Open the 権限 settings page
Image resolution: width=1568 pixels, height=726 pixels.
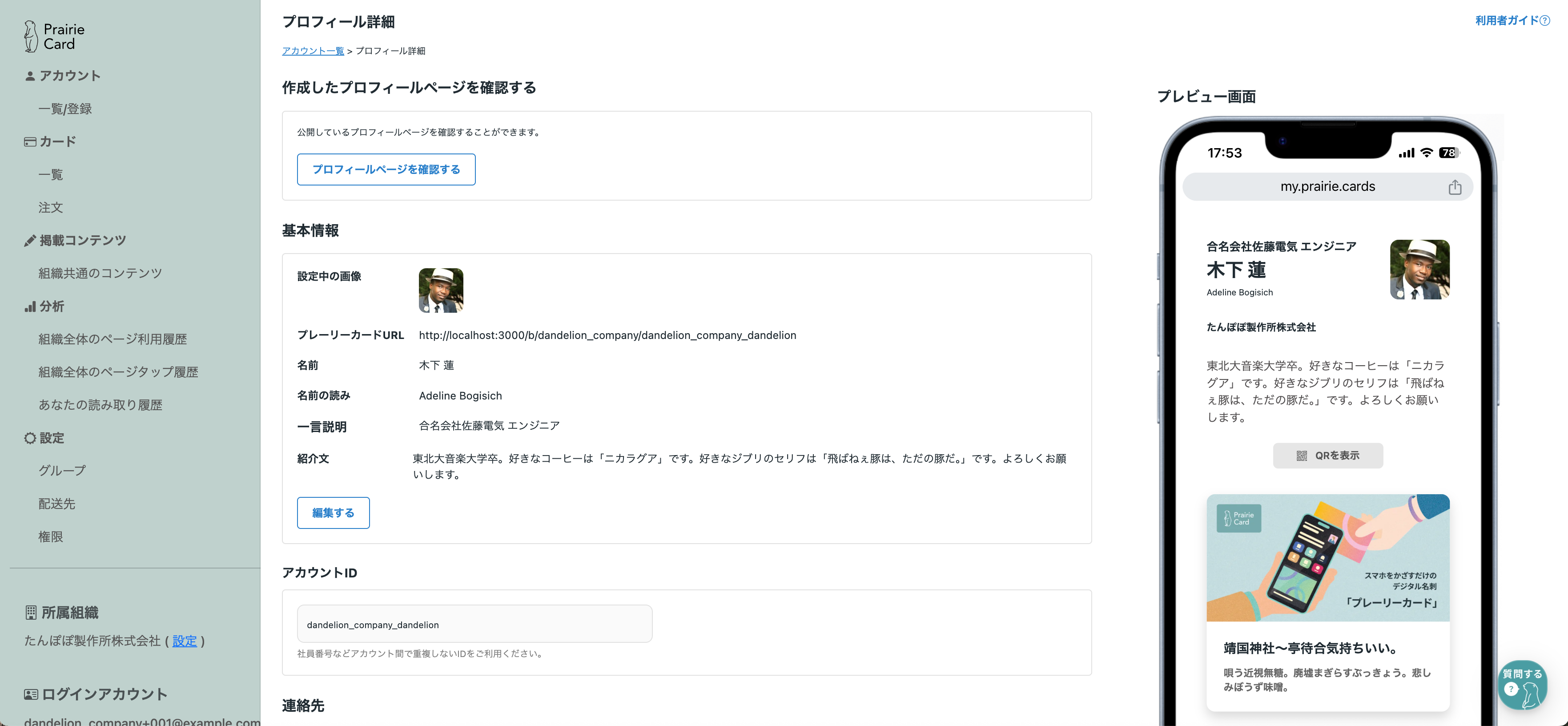pyautogui.click(x=51, y=536)
